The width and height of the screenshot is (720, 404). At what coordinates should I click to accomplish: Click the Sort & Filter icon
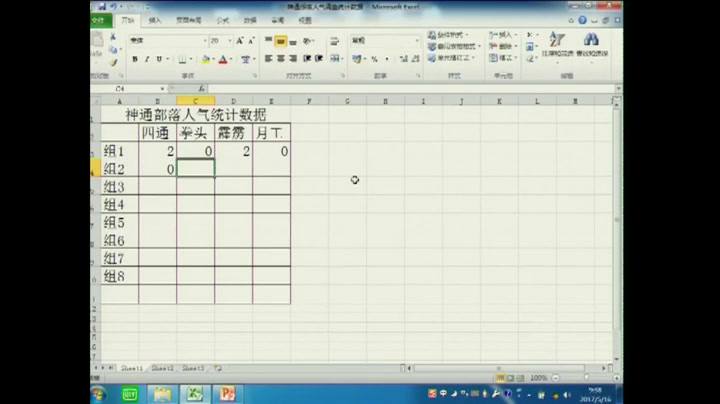click(557, 43)
